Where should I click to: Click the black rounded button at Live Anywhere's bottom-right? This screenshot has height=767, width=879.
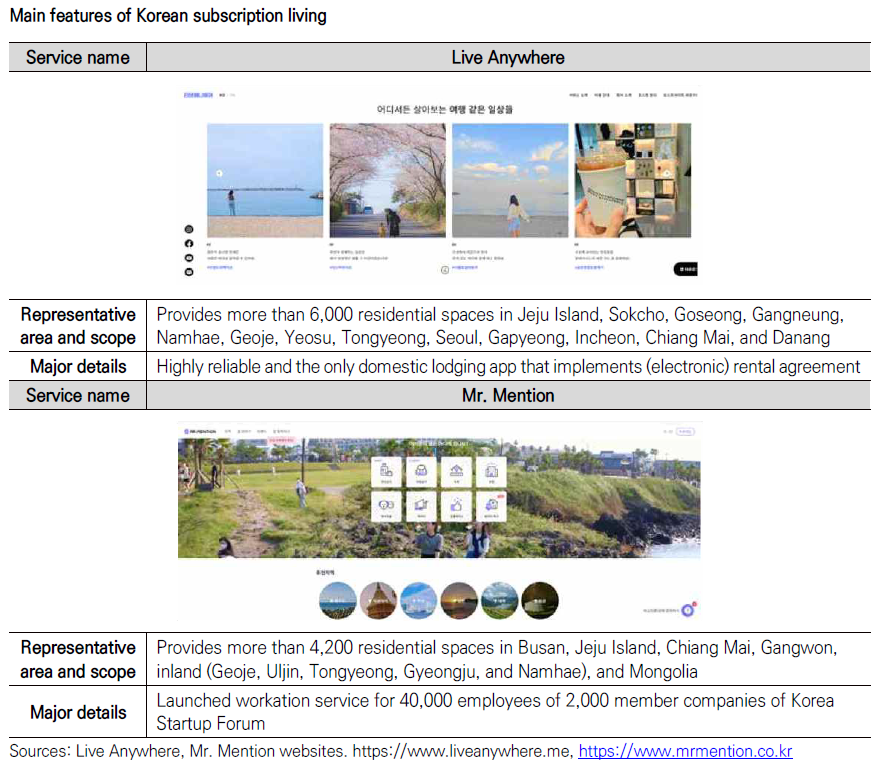pyautogui.click(x=685, y=269)
